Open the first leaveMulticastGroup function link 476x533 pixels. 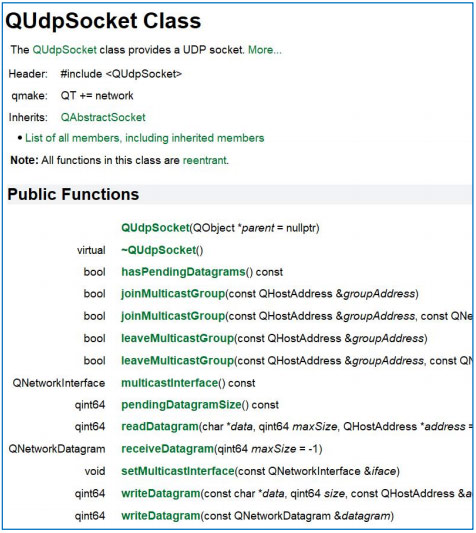click(177, 339)
